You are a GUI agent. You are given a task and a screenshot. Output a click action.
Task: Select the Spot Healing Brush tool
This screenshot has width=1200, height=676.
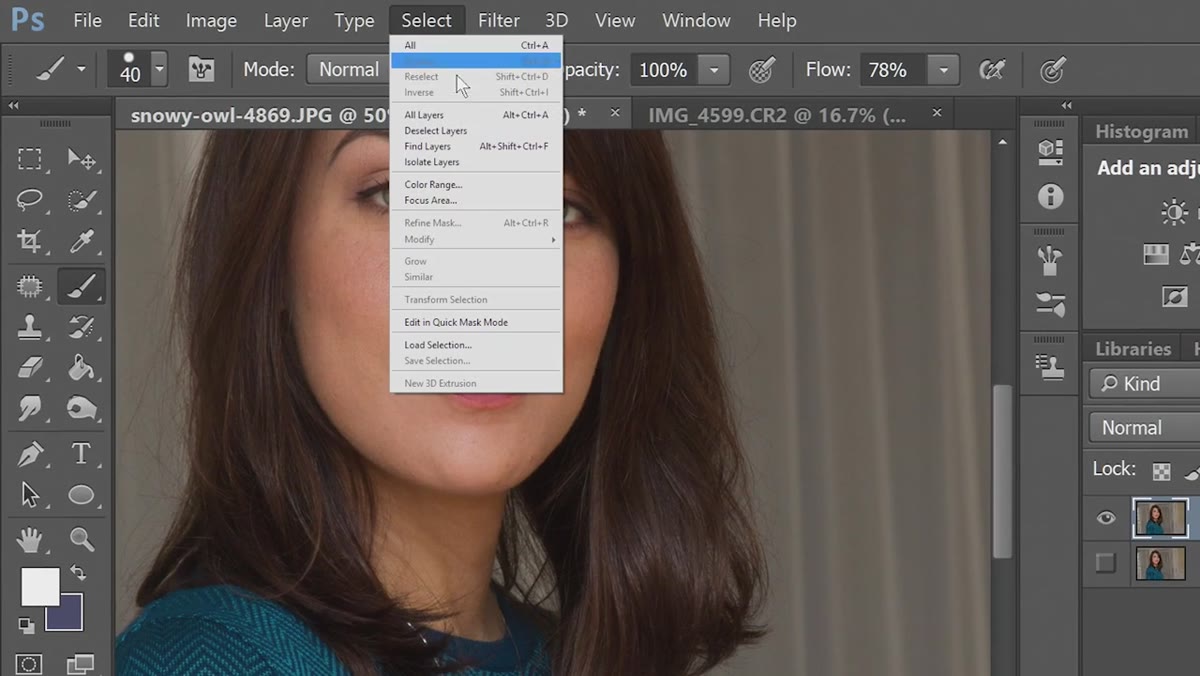point(30,287)
